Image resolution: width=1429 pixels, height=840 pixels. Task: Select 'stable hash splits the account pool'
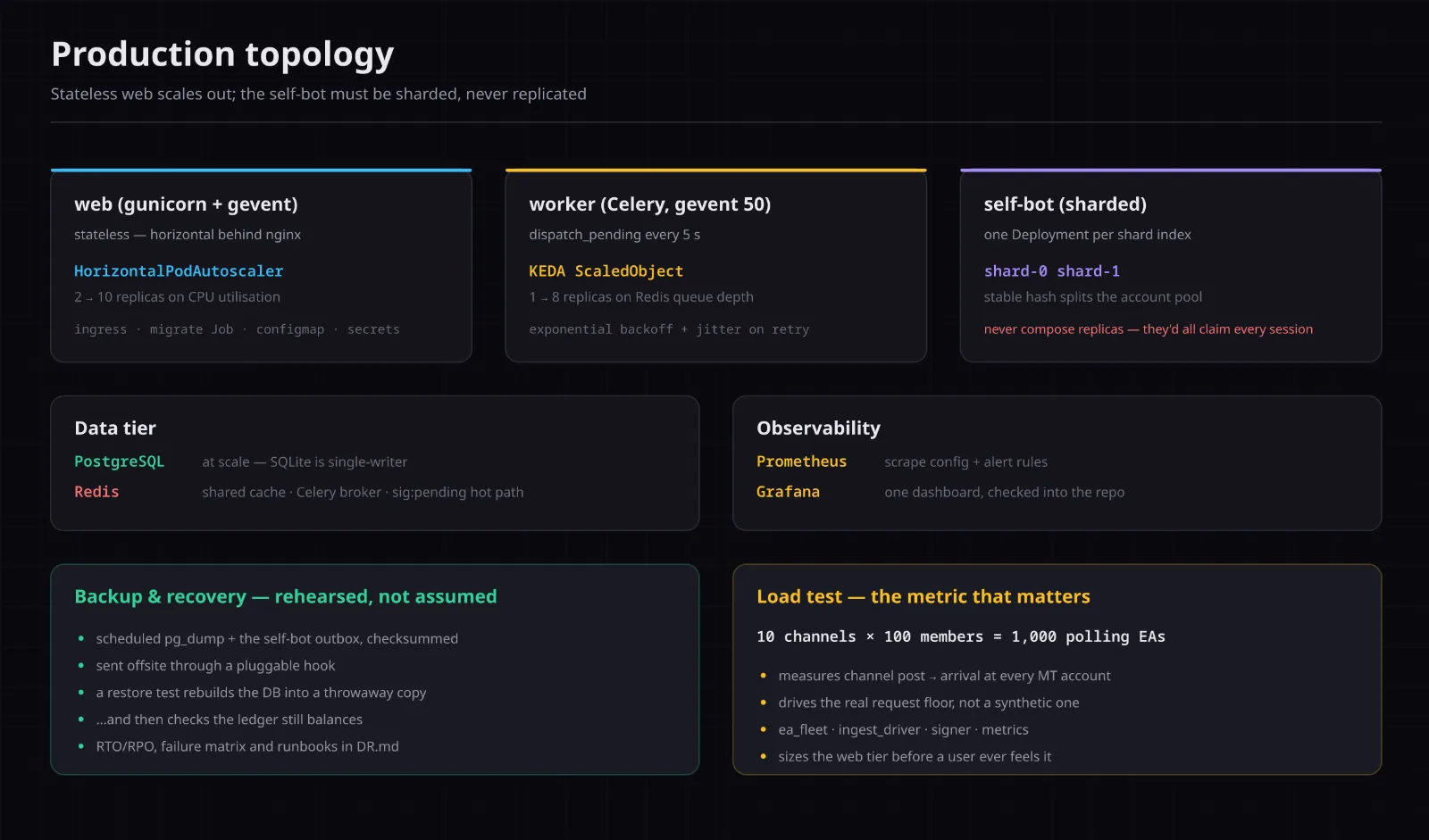coord(1092,297)
